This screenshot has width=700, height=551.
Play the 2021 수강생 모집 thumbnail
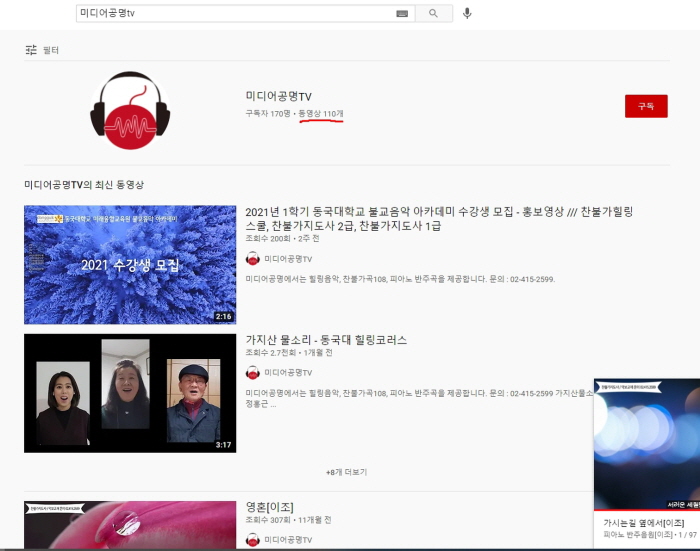(130, 265)
